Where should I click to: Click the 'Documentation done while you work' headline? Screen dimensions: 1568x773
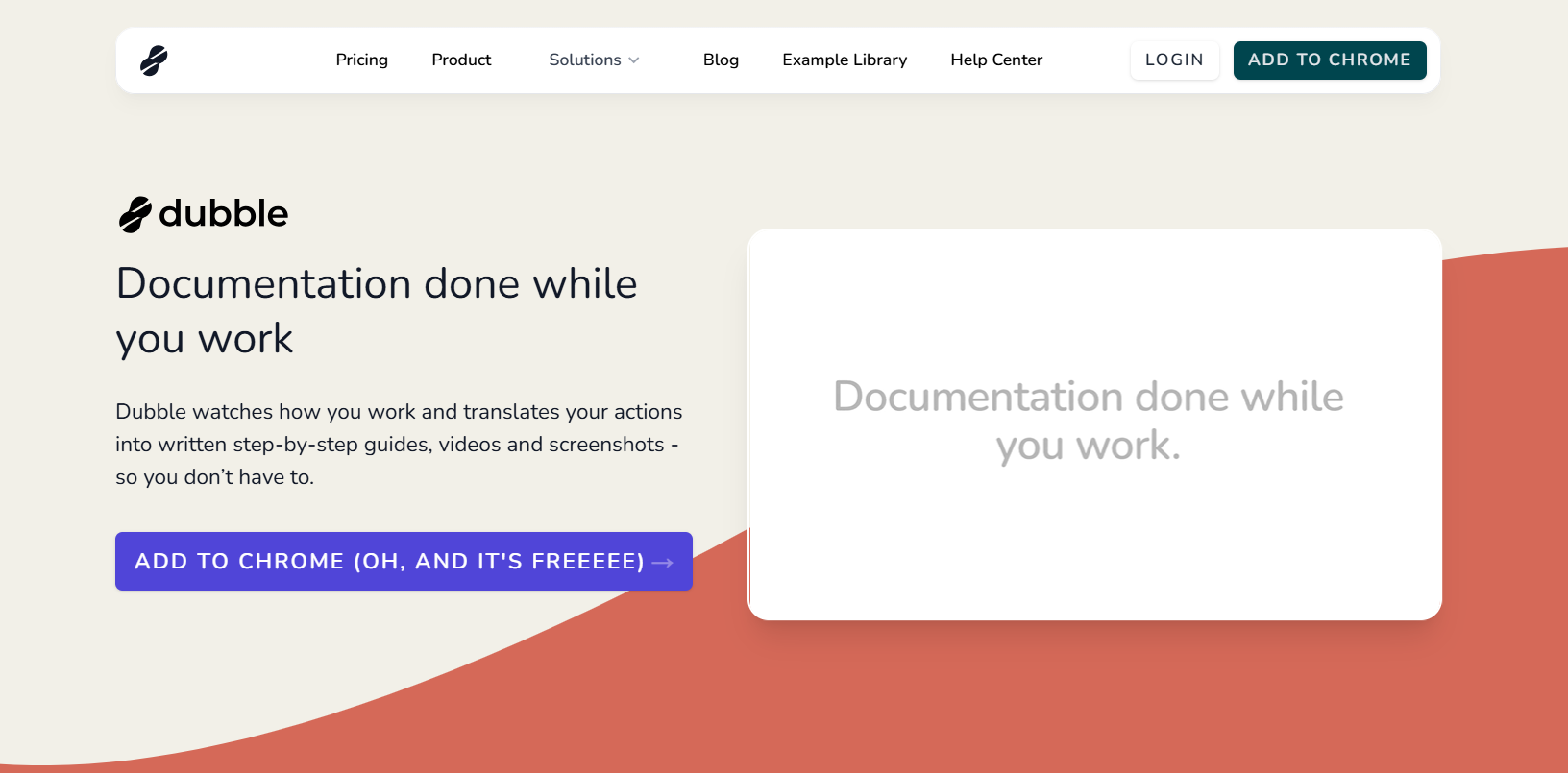click(377, 311)
